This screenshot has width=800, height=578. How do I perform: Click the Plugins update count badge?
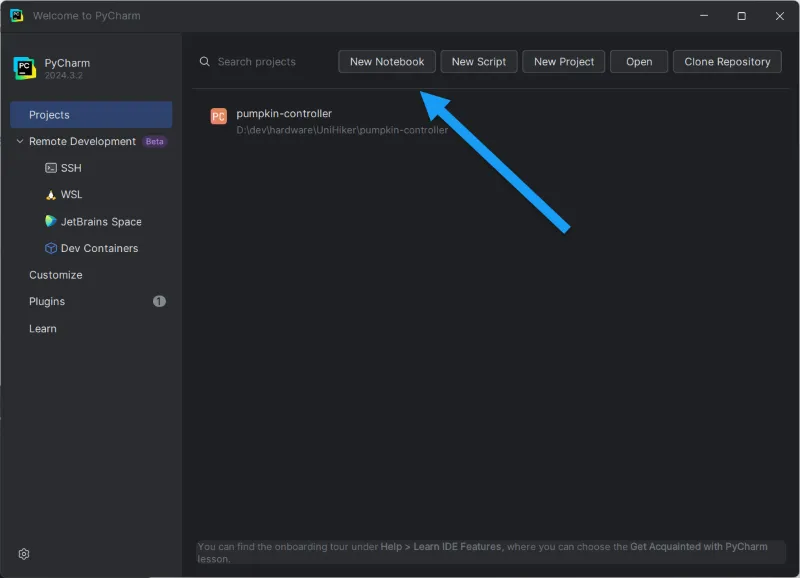(x=159, y=301)
